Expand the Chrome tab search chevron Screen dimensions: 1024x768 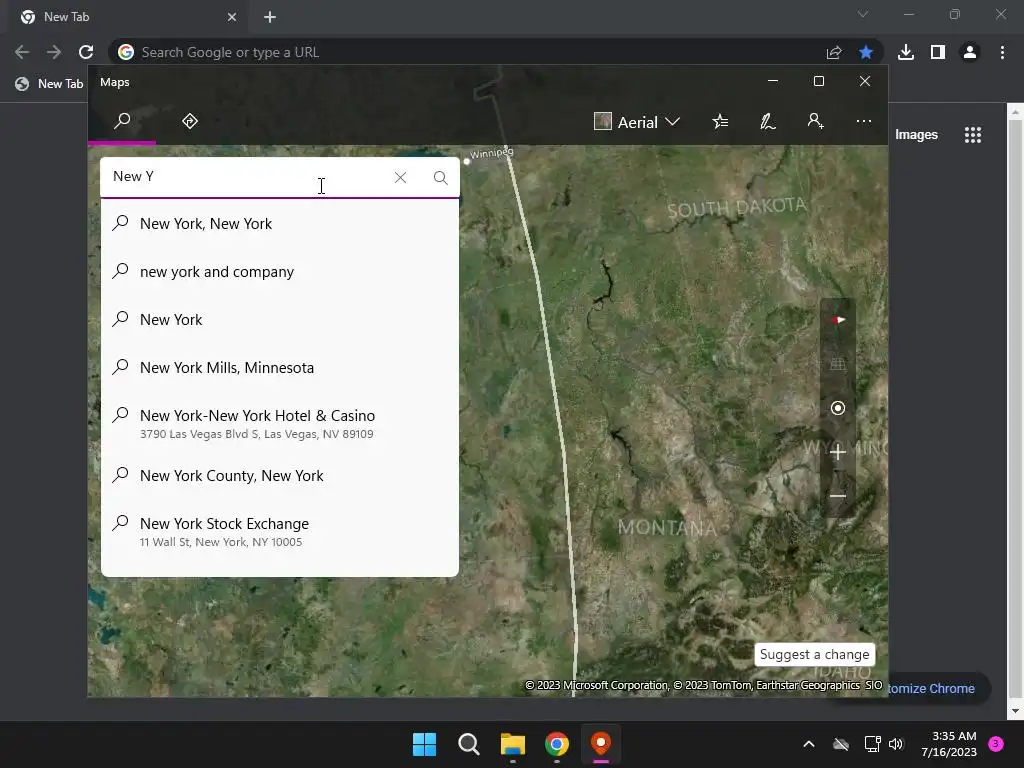[863, 14]
